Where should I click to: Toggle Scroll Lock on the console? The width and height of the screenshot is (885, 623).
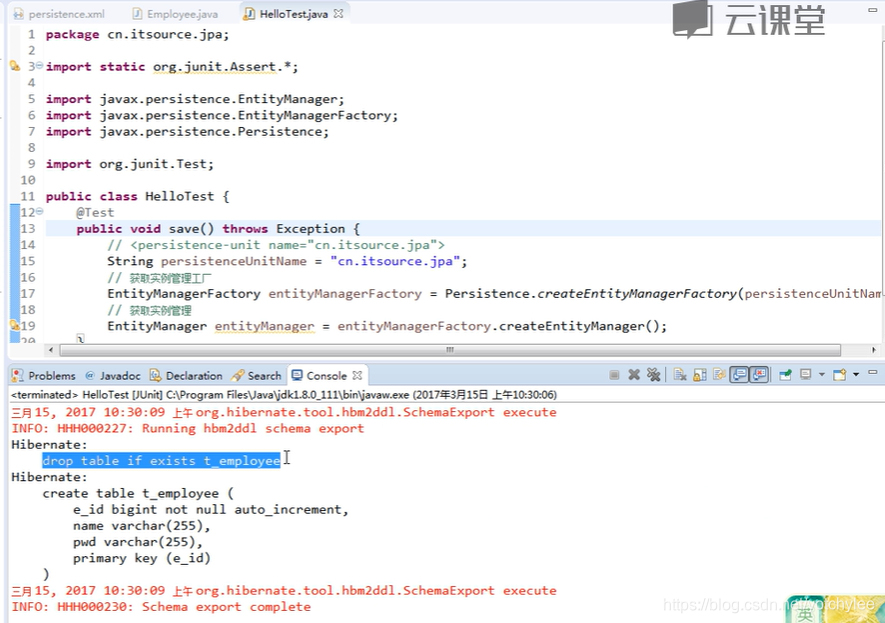pos(700,375)
